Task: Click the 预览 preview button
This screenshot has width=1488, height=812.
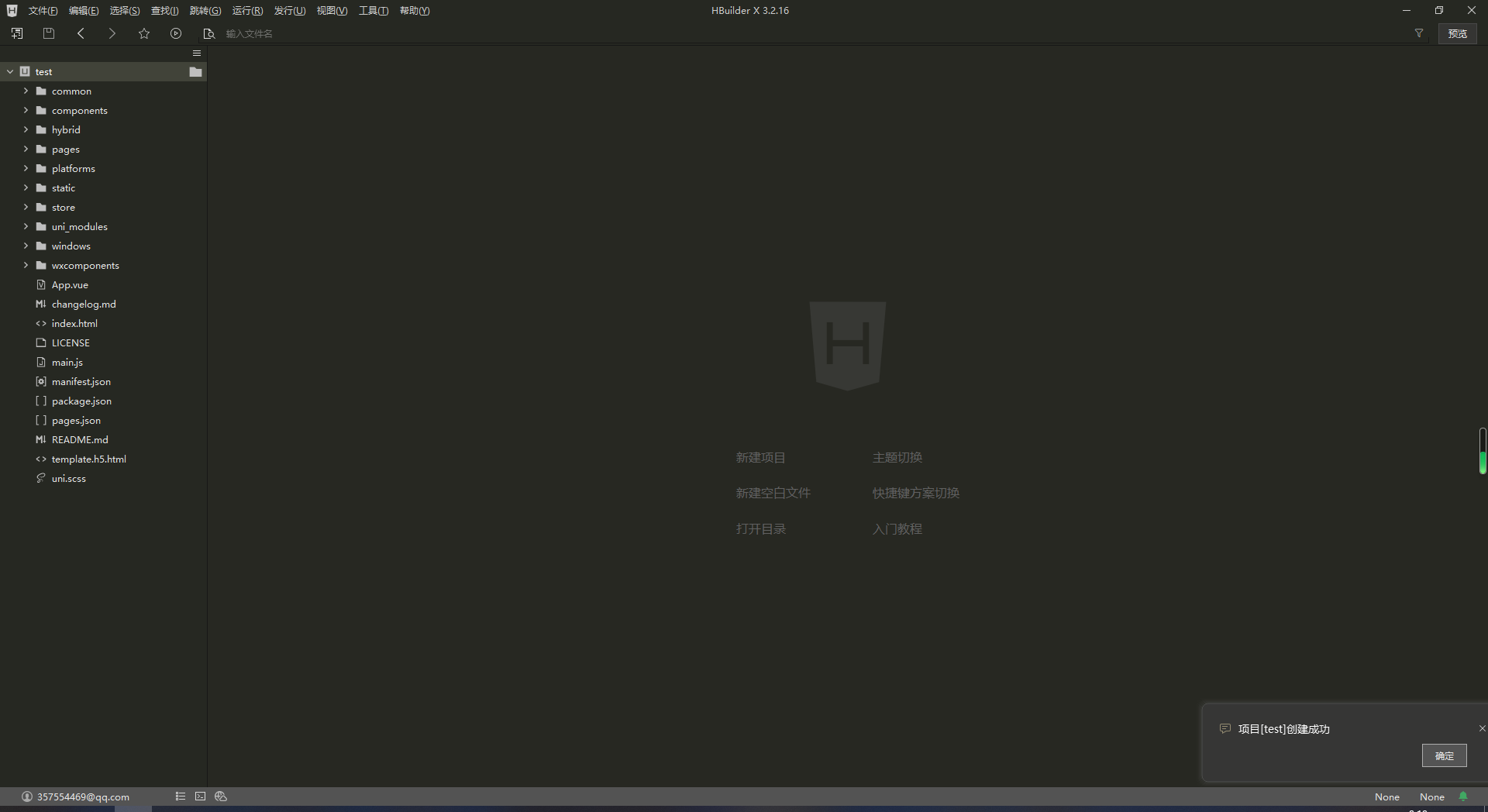Action: [1457, 33]
